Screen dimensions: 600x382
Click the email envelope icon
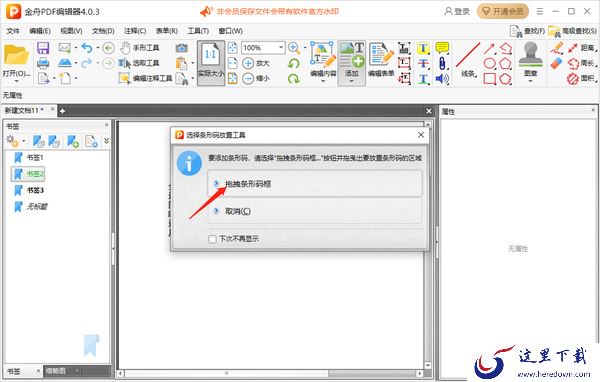coord(65,48)
